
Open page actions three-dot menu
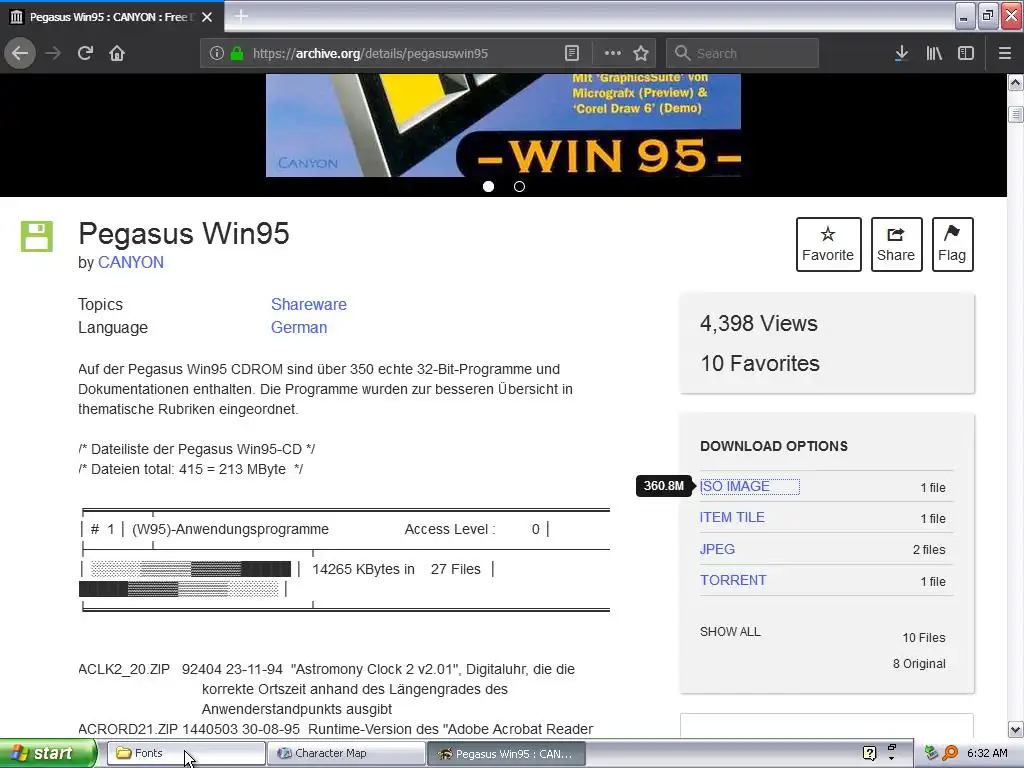click(613, 54)
